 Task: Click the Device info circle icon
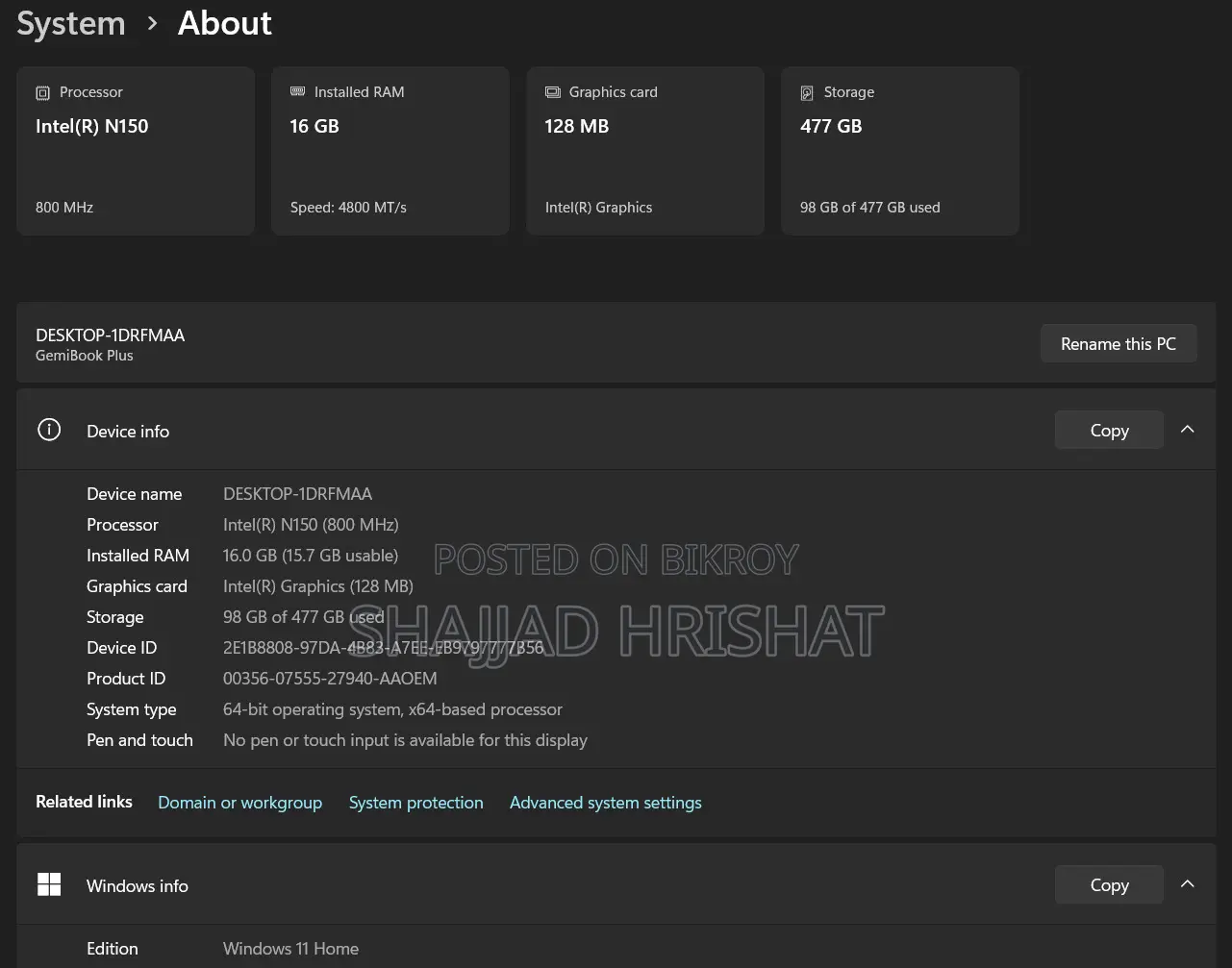[49, 430]
